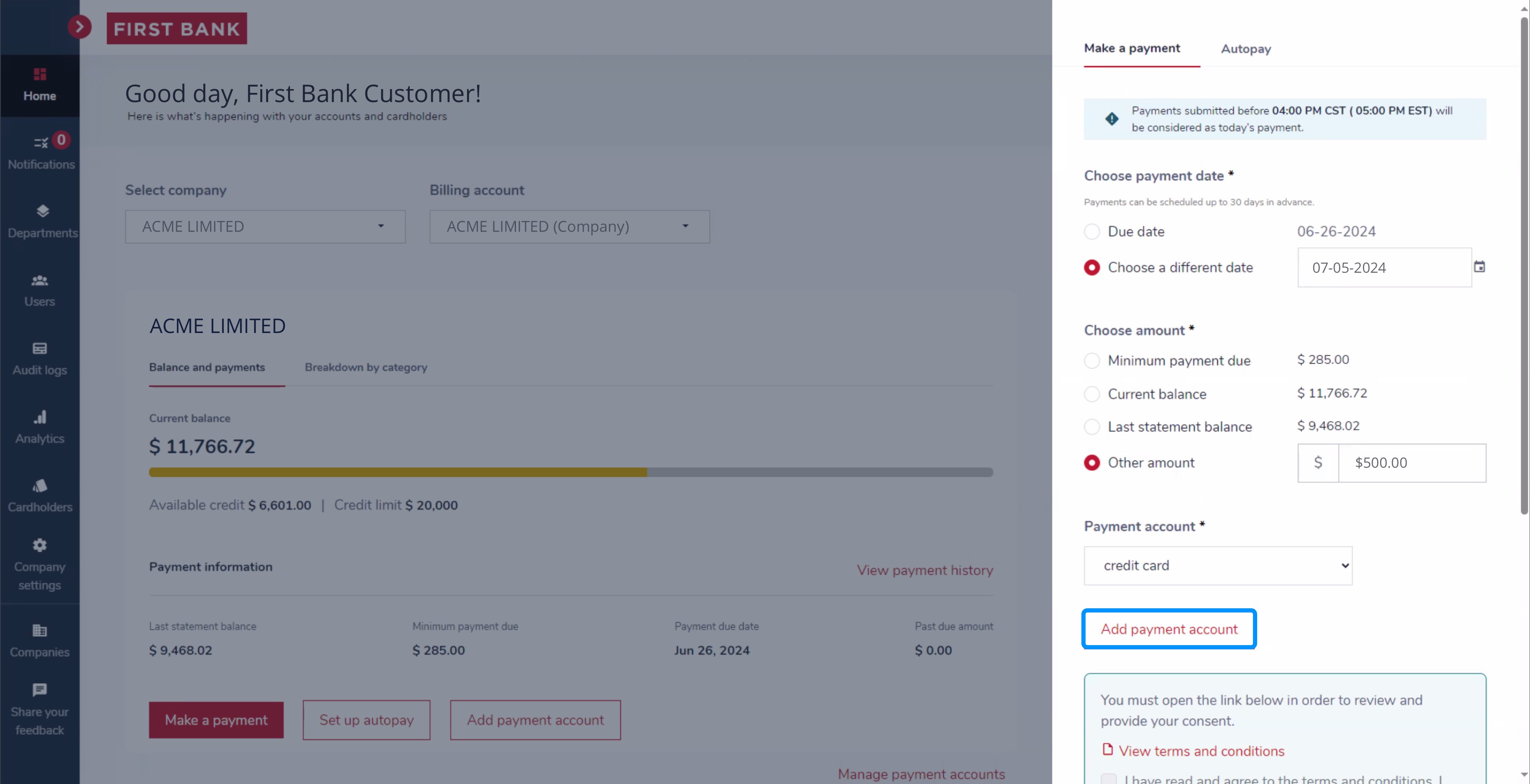Open Audit logs in sidebar

tap(40, 359)
